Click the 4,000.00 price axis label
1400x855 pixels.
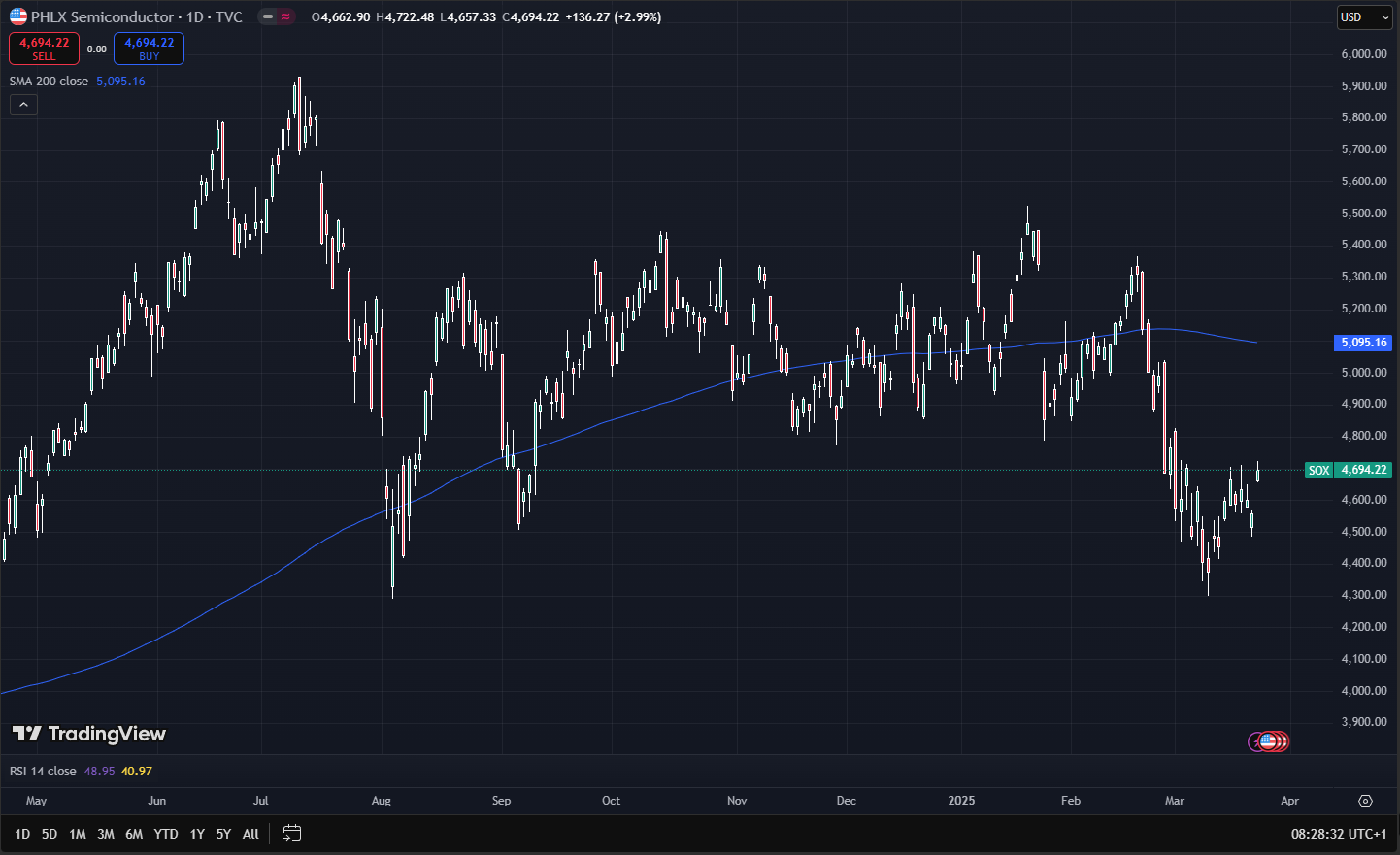[1364, 691]
